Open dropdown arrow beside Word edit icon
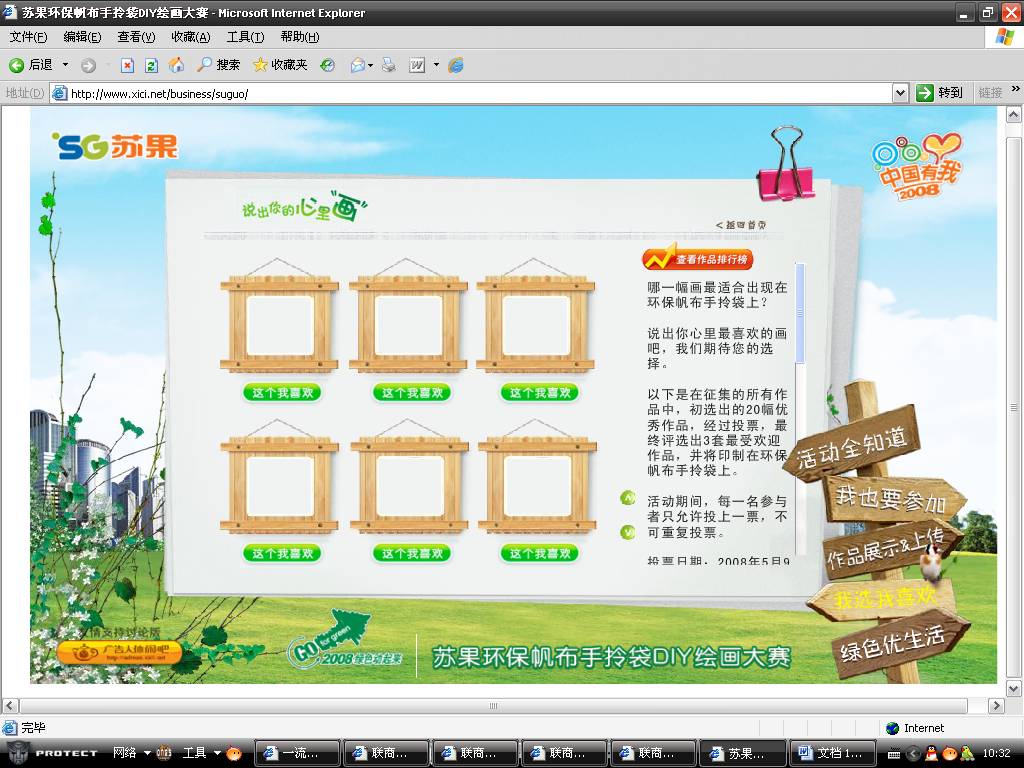Image resolution: width=1024 pixels, height=768 pixels. pyautogui.click(x=436, y=65)
